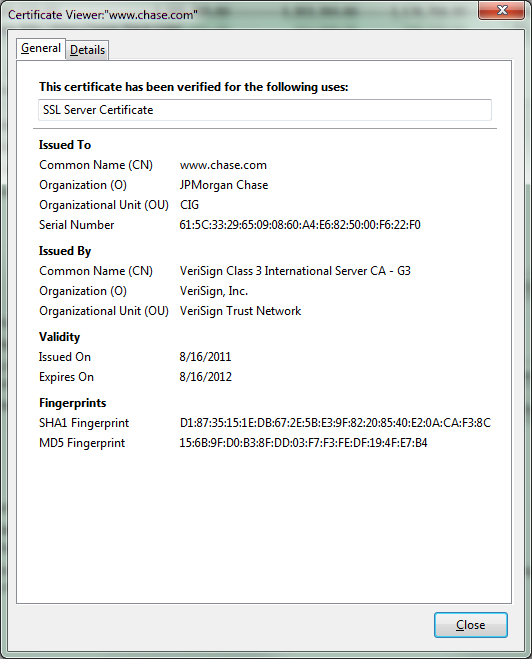This screenshot has width=532, height=659.
Task: Click the Expires On label
Action: [66, 377]
